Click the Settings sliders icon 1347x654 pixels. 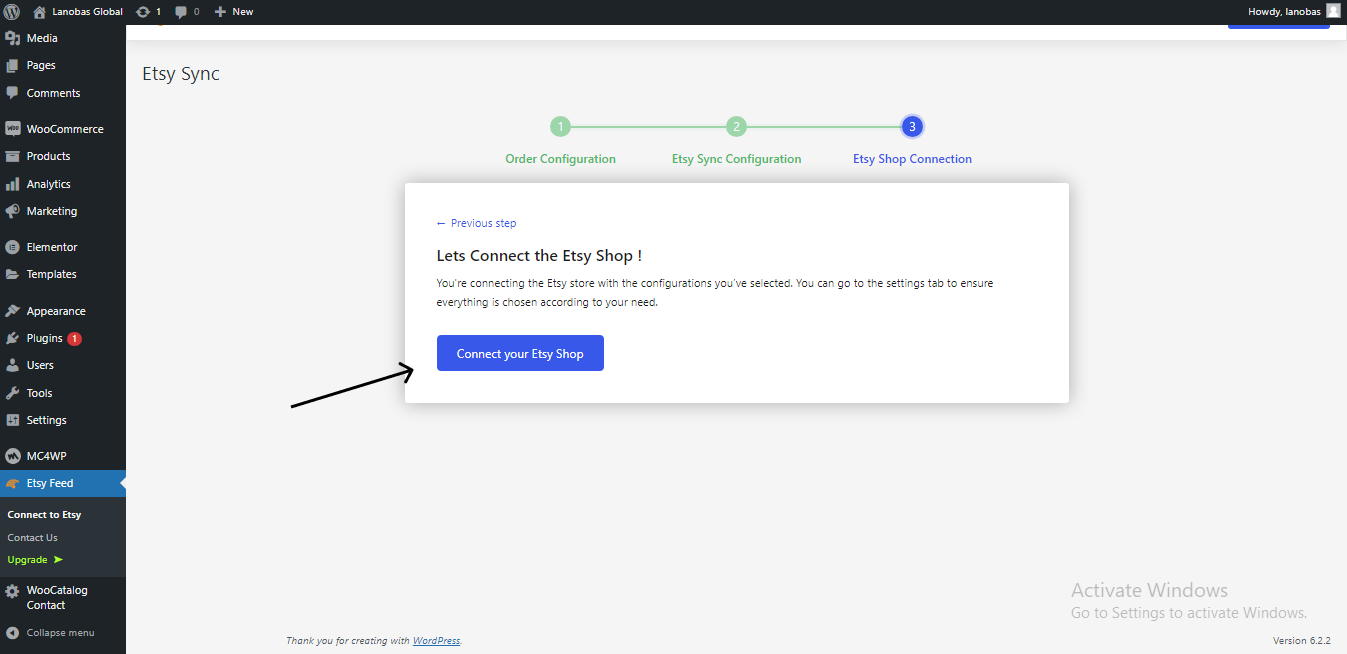[13, 420]
